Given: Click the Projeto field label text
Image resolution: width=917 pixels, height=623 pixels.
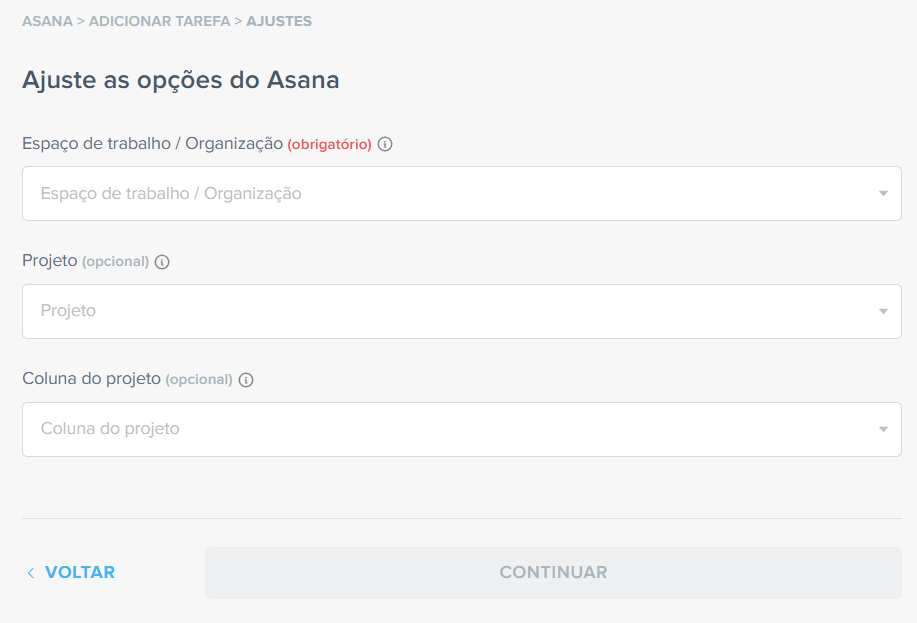Looking at the screenshot, I should tap(50, 261).
